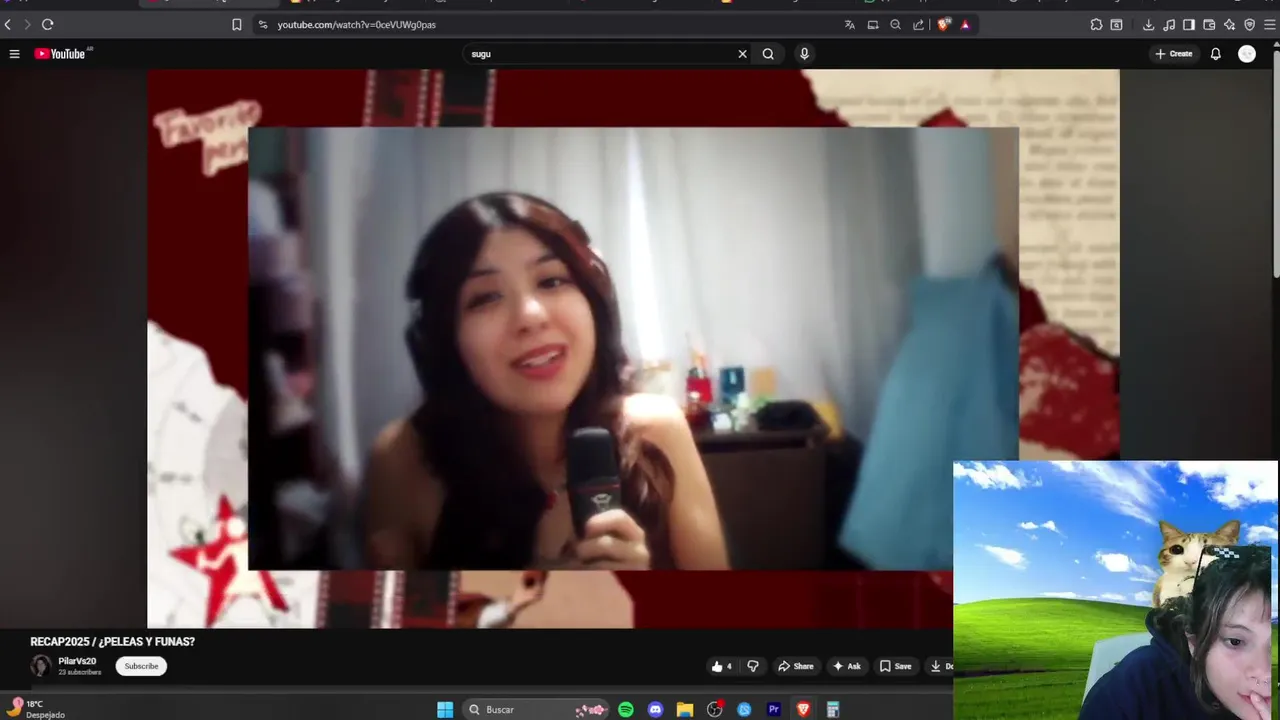Share this page via the address bar icon
This screenshot has height=720, width=1280.
point(919,24)
